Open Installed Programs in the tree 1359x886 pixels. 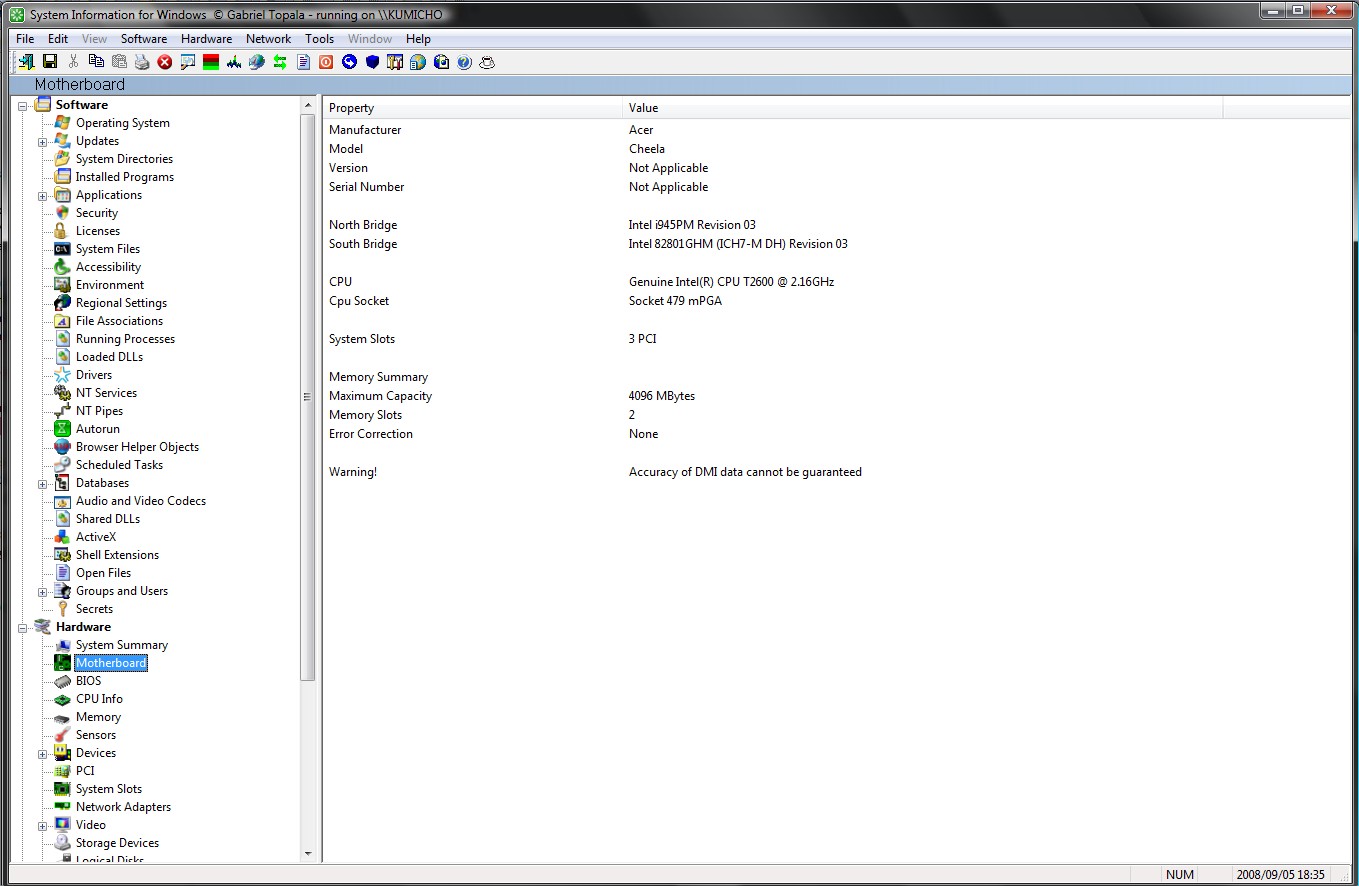click(125, 177)
